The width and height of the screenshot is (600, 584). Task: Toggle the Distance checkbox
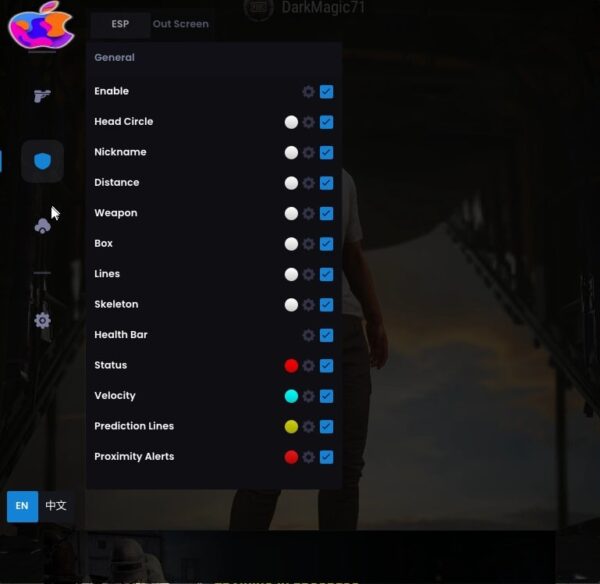tap(326, 183)
